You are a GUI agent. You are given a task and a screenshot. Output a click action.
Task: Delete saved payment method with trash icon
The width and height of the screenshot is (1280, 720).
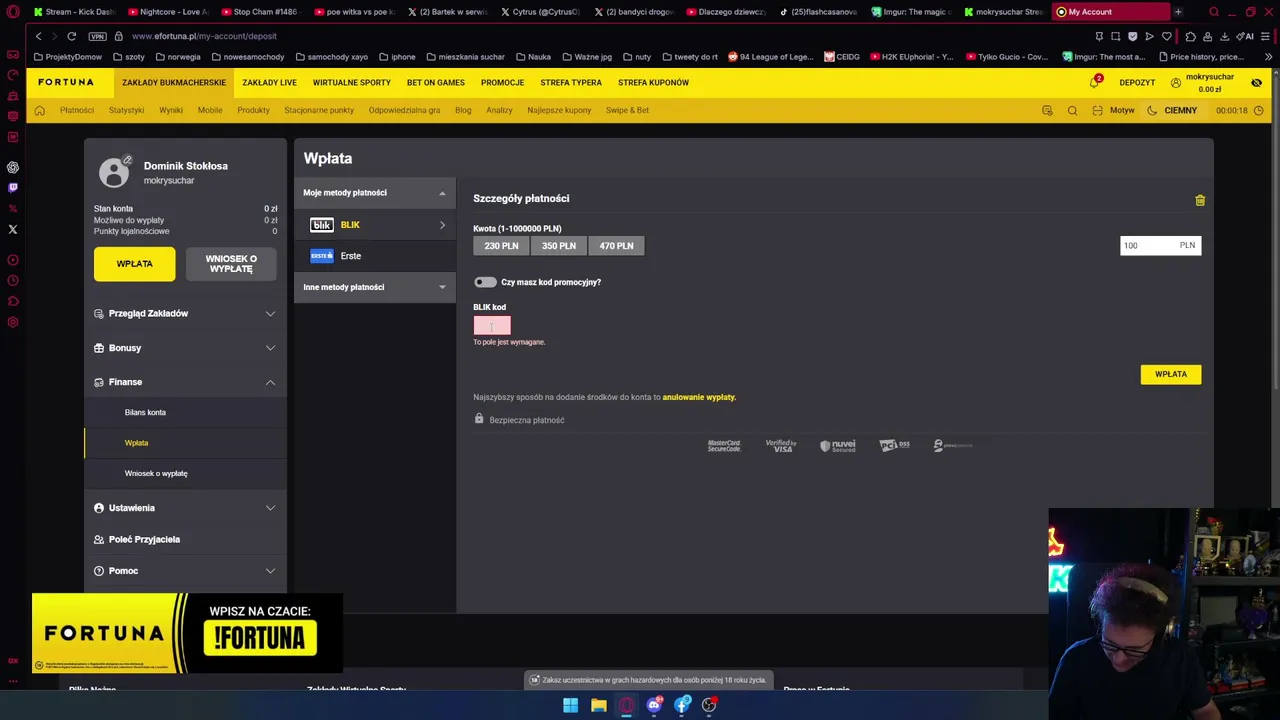point(1200,200)
